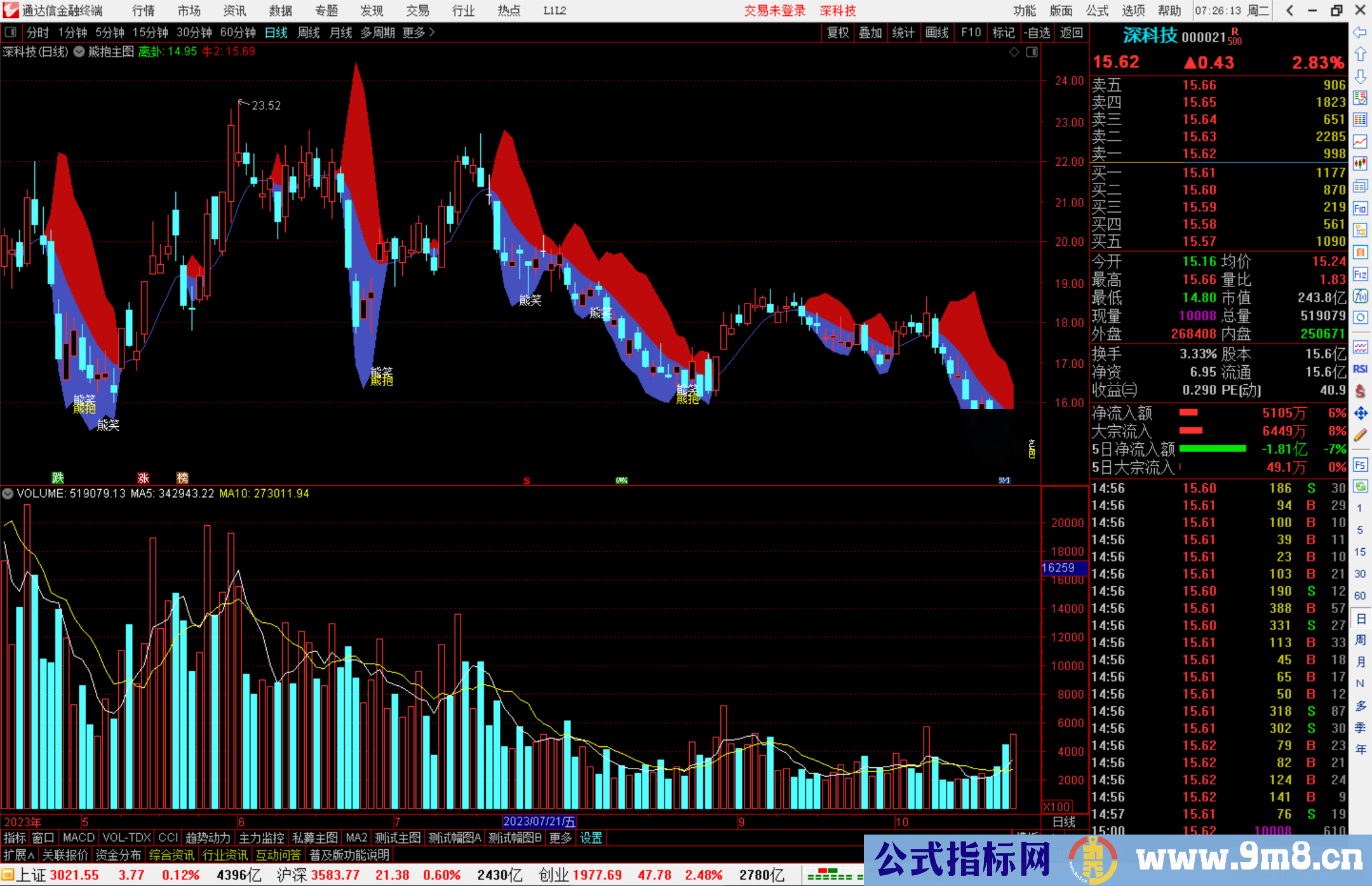Switch to candlestick chart icon in sidebar

(x=1360, y=164)
